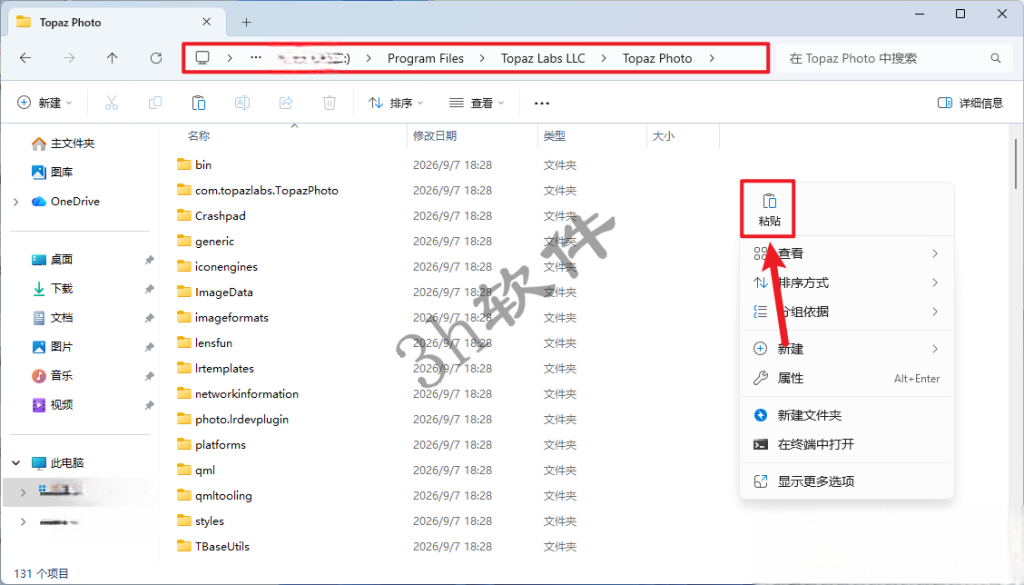Open 图片 in the sidebar

(x=54, y=346)
